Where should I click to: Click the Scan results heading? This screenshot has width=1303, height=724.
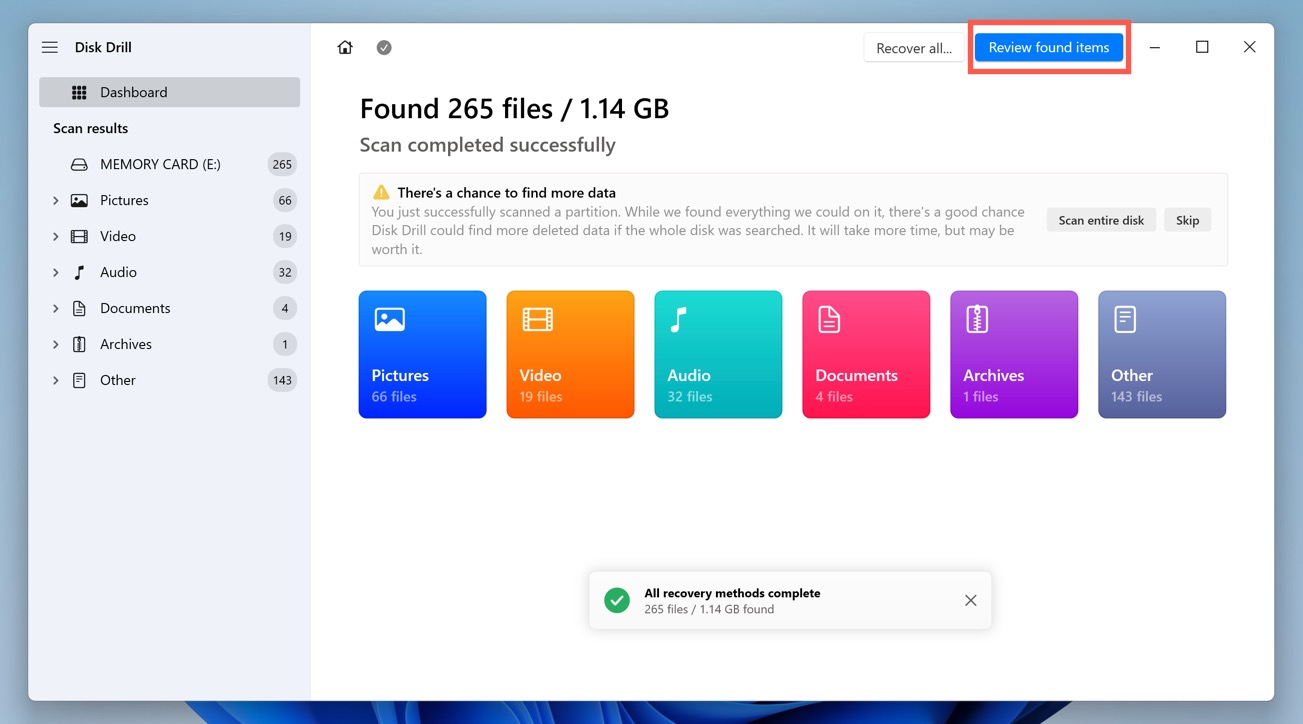[90, 128]
